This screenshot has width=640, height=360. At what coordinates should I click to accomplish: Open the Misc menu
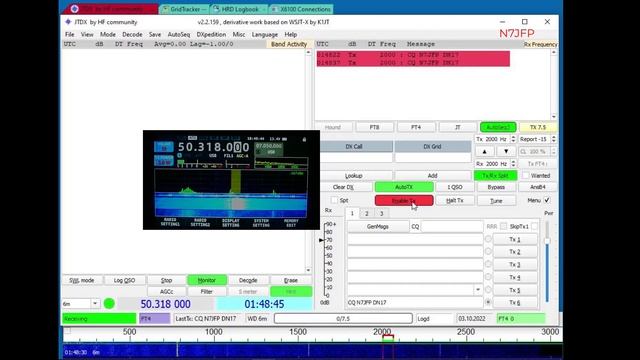[x=239, y=35]
